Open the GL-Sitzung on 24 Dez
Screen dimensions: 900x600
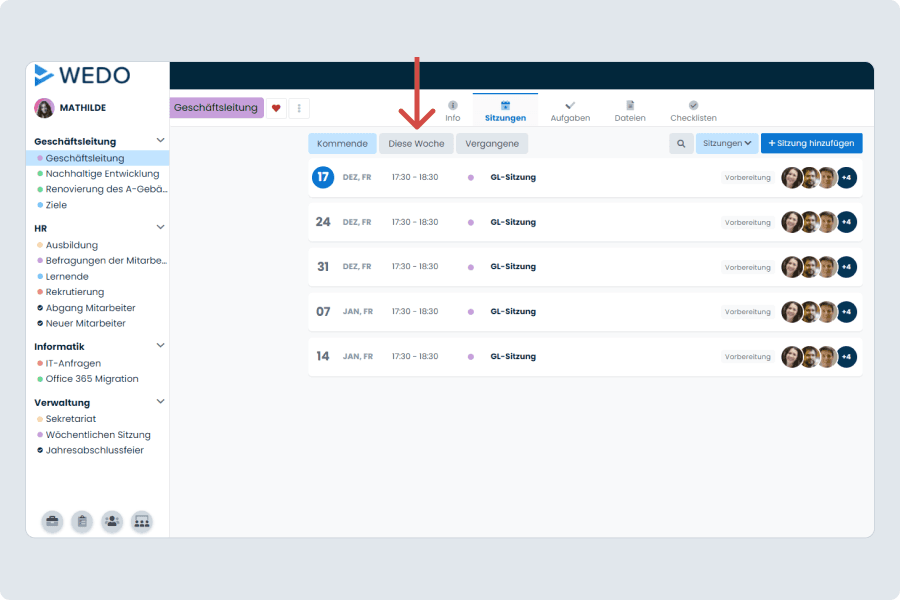coord(513,222)
